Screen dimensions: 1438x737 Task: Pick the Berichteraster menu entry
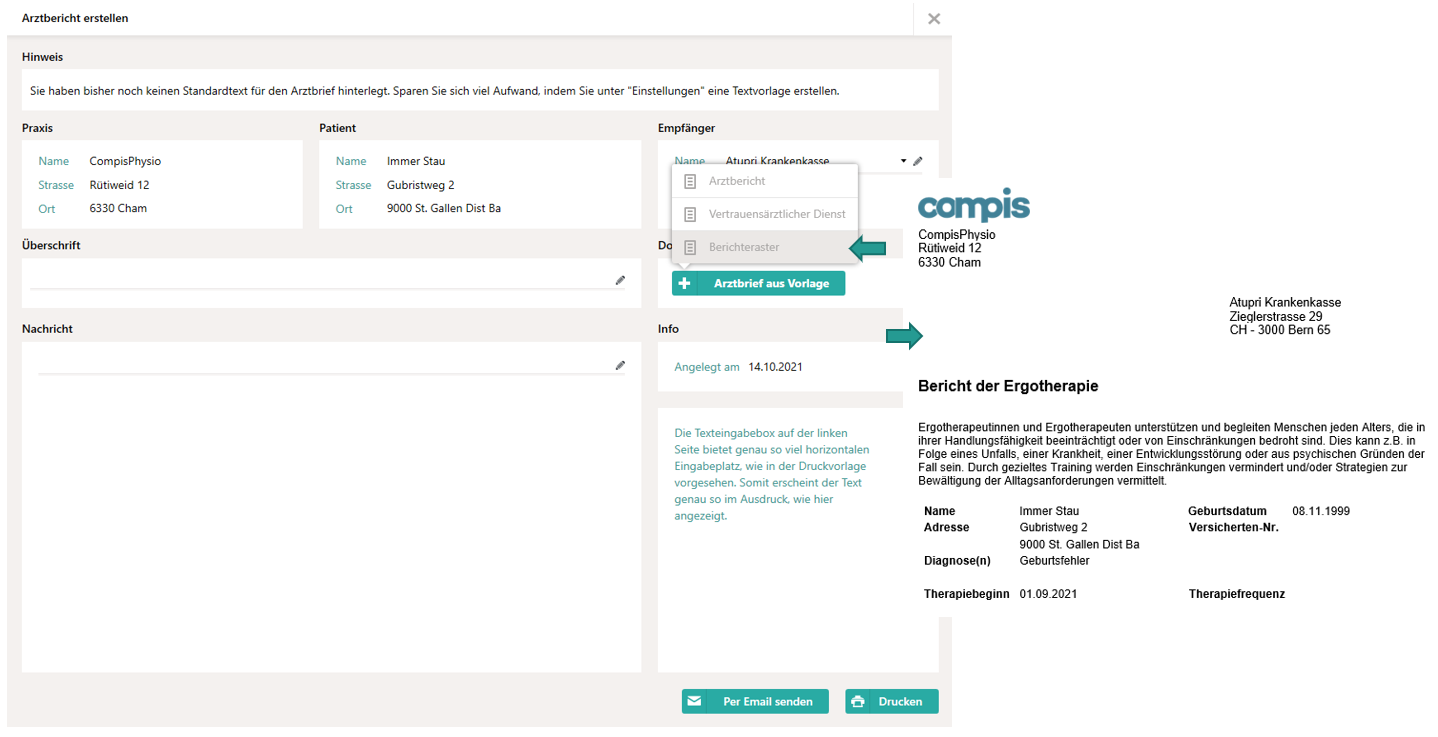pyautogui.click(x=744, y=247)
